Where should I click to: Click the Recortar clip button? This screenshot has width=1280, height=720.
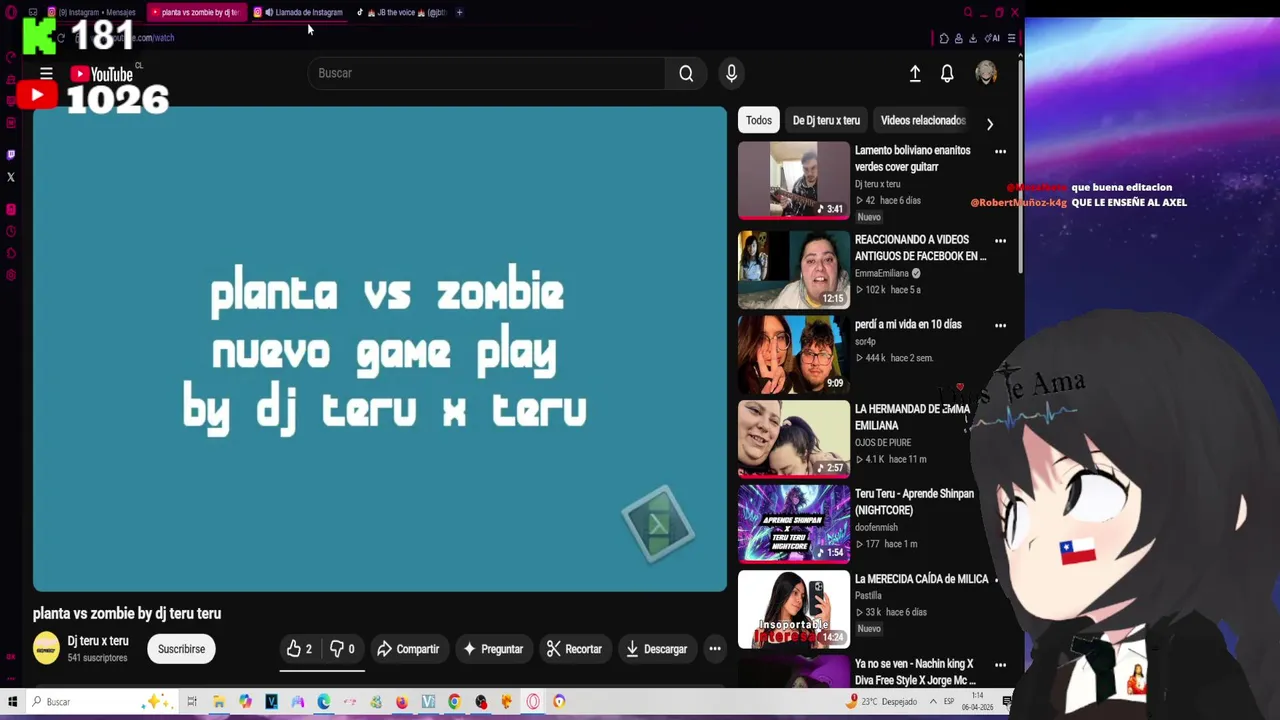(x=574, y=649)
